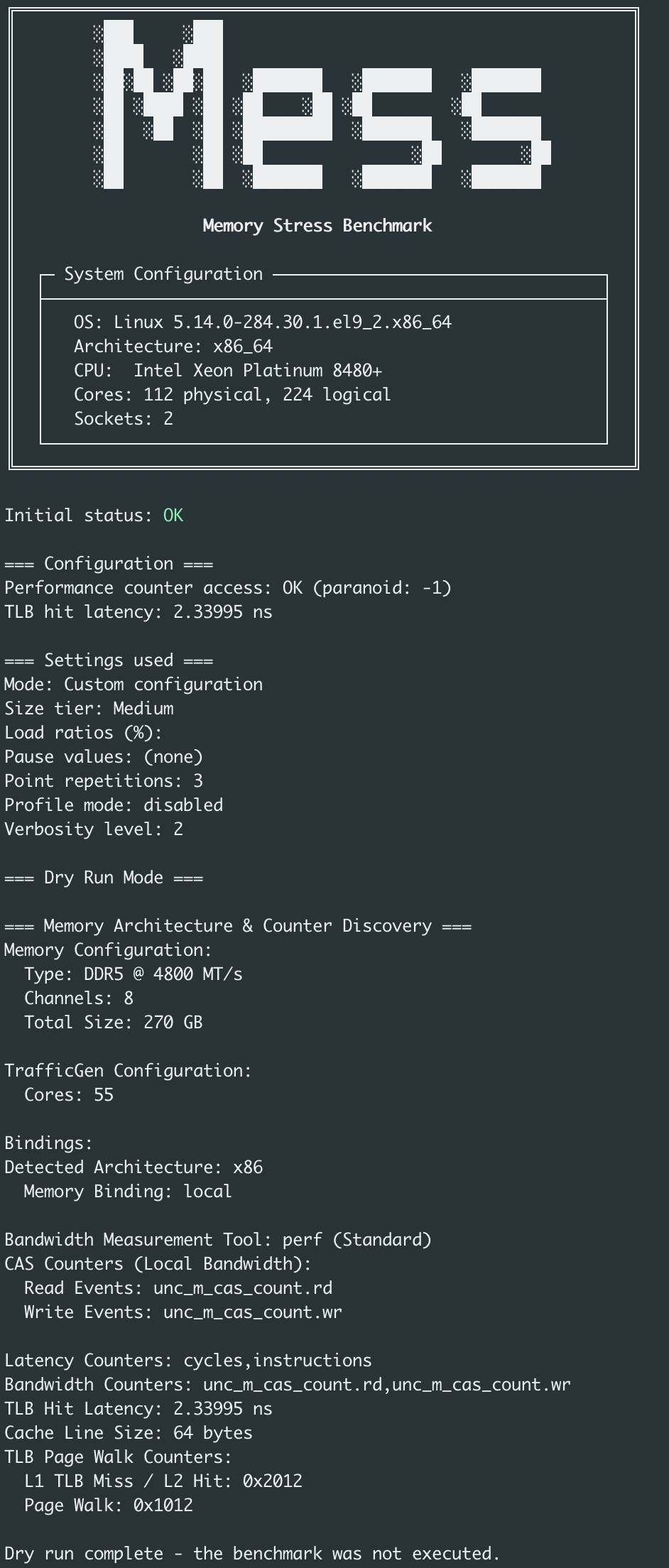Viewport: 669px width, 1568px height.
Task: Click the 'Architecture: x86_64' line
Action: pos(173,347)
